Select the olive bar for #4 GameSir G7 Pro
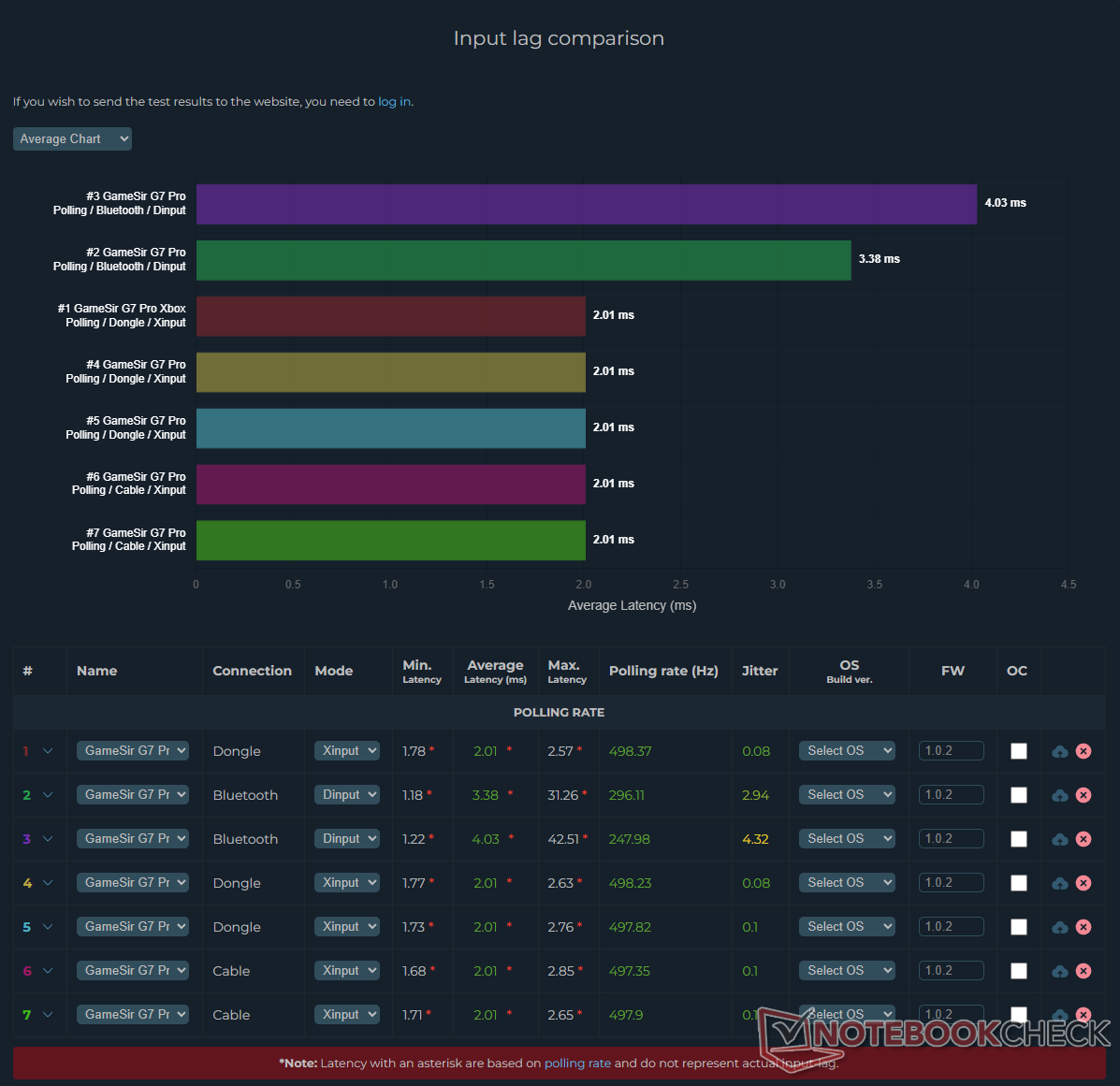Viewport: 1120px width, 1086px height. tap(391, 372)
